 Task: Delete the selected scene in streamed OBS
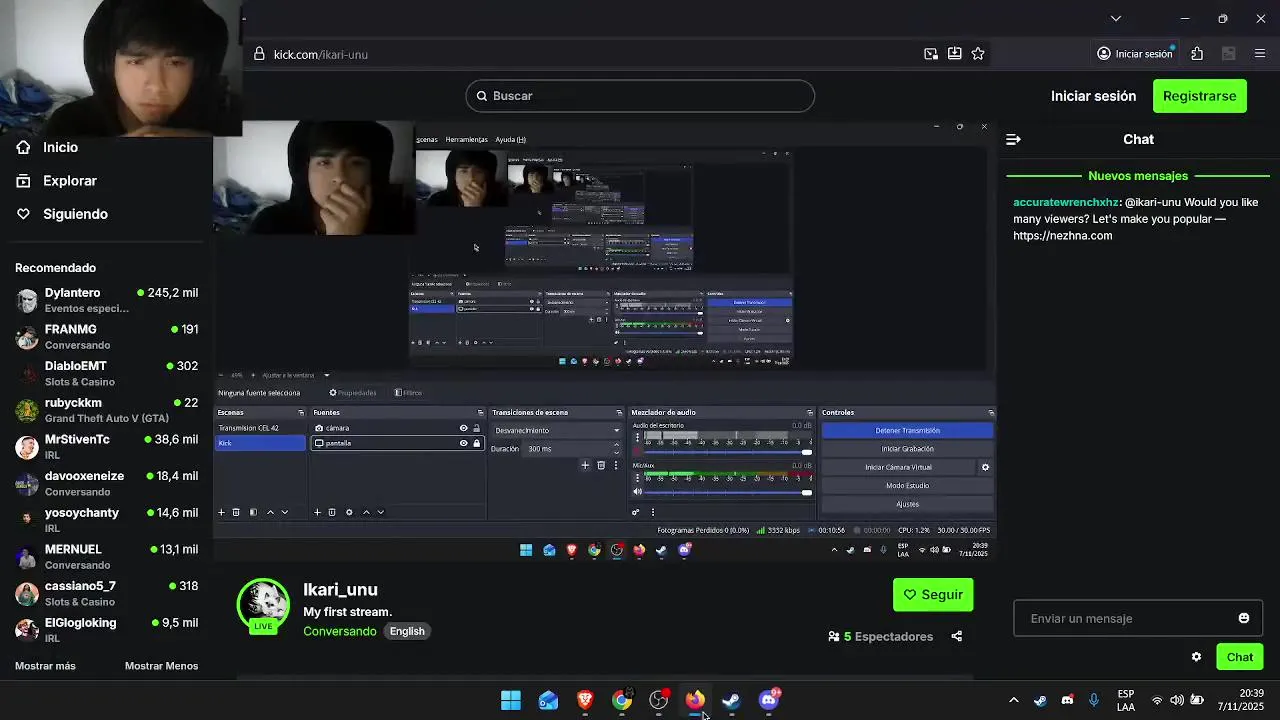236,512
